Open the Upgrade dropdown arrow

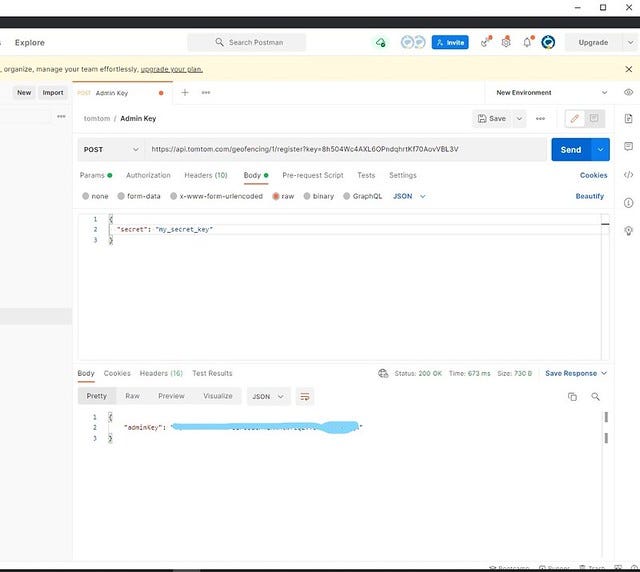click(630, 42)
